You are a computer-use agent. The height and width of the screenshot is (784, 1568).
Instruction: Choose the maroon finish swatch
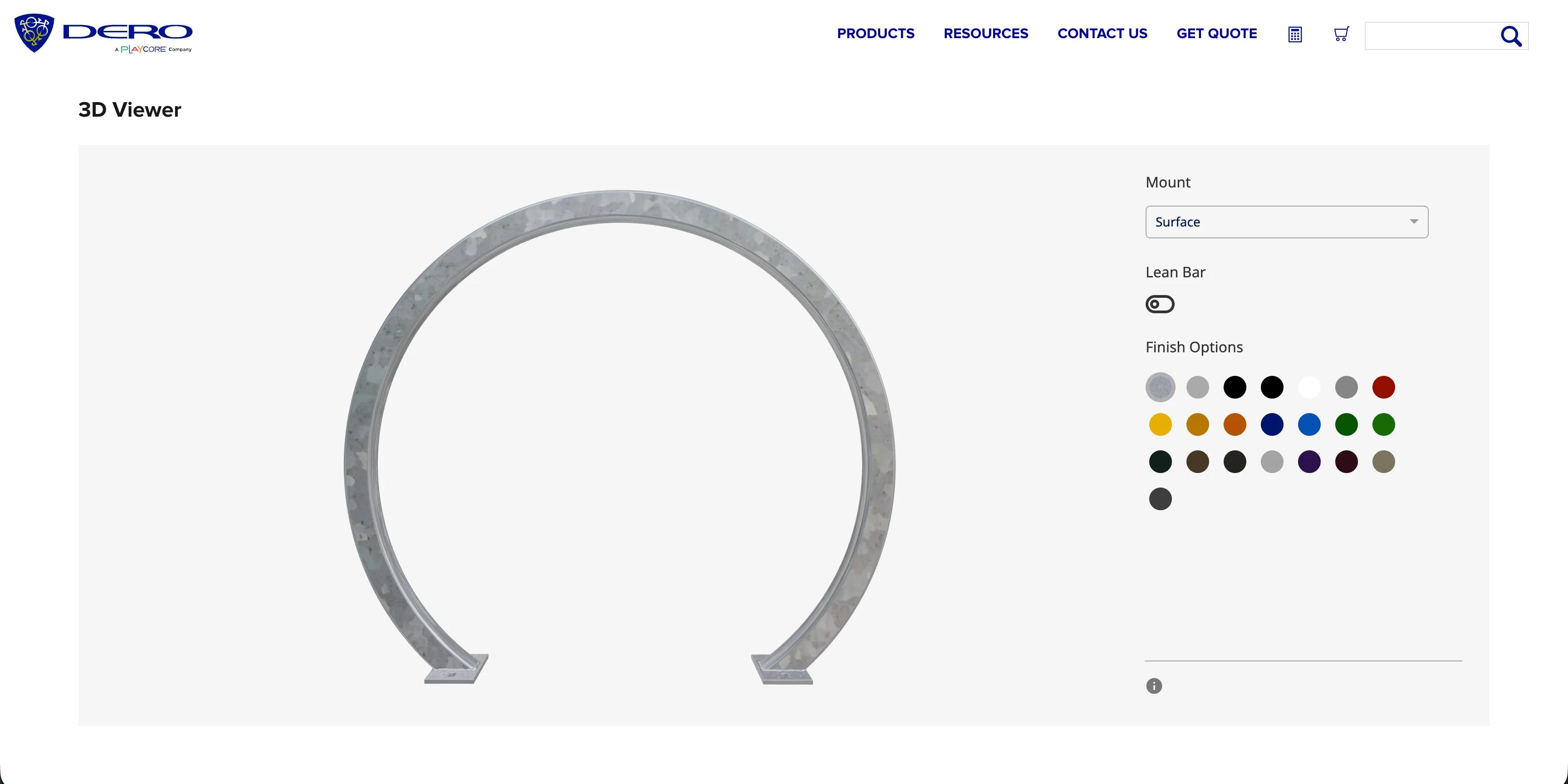point(1346,461)
